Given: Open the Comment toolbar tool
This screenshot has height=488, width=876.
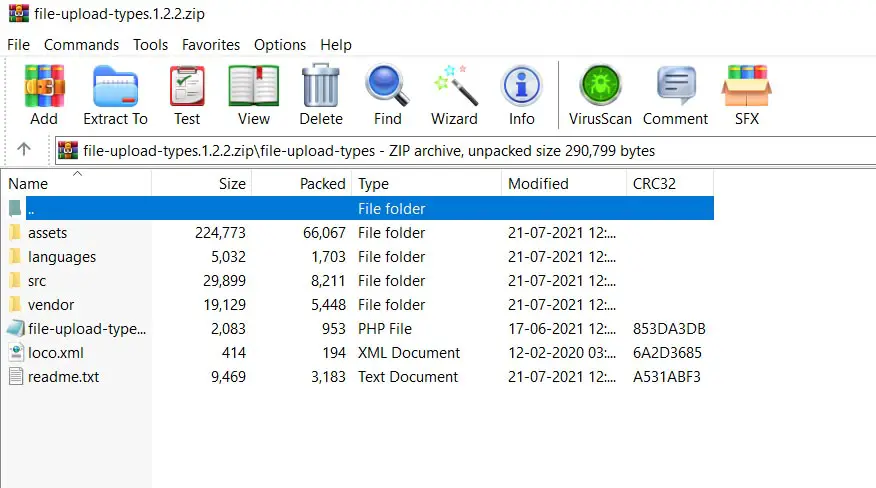Looking at the screenshot, I should point(676,86).
